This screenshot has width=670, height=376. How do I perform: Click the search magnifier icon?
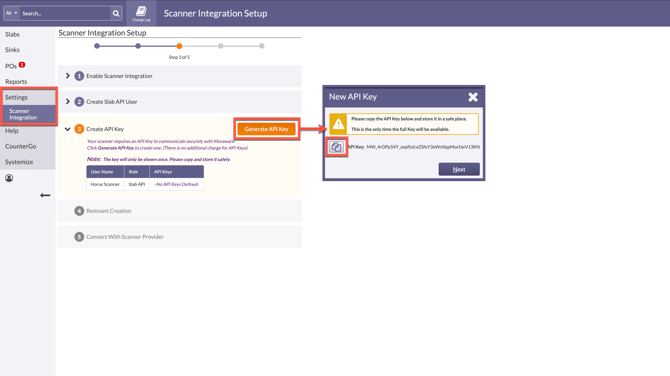coord(116,13)
